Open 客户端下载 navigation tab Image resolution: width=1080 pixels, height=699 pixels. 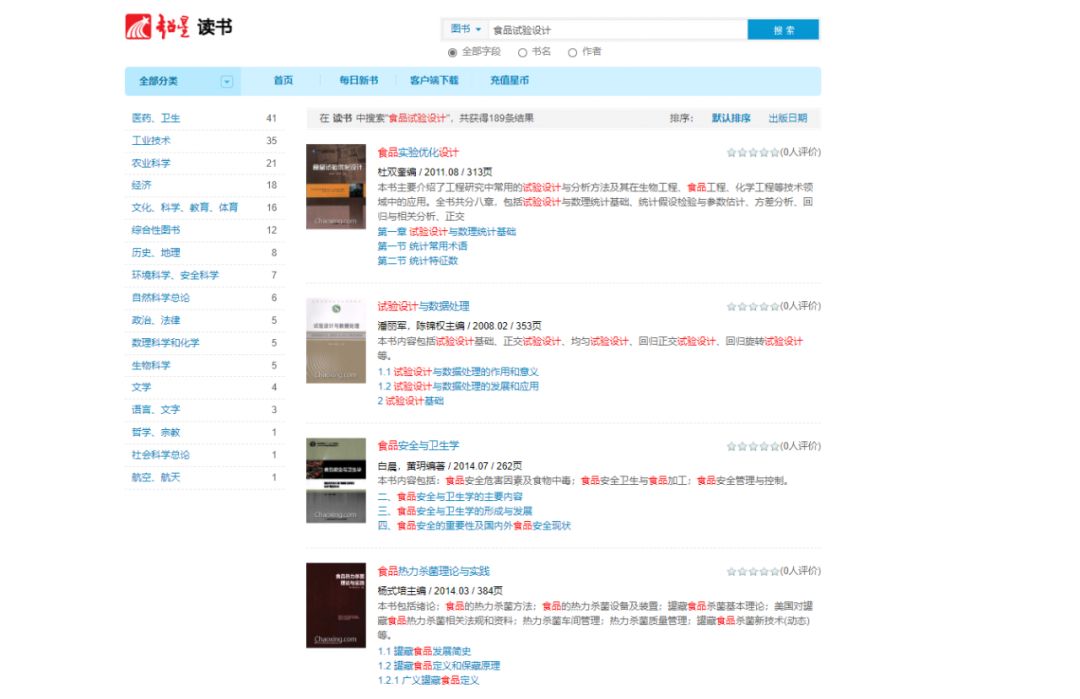tap(434, 81)
